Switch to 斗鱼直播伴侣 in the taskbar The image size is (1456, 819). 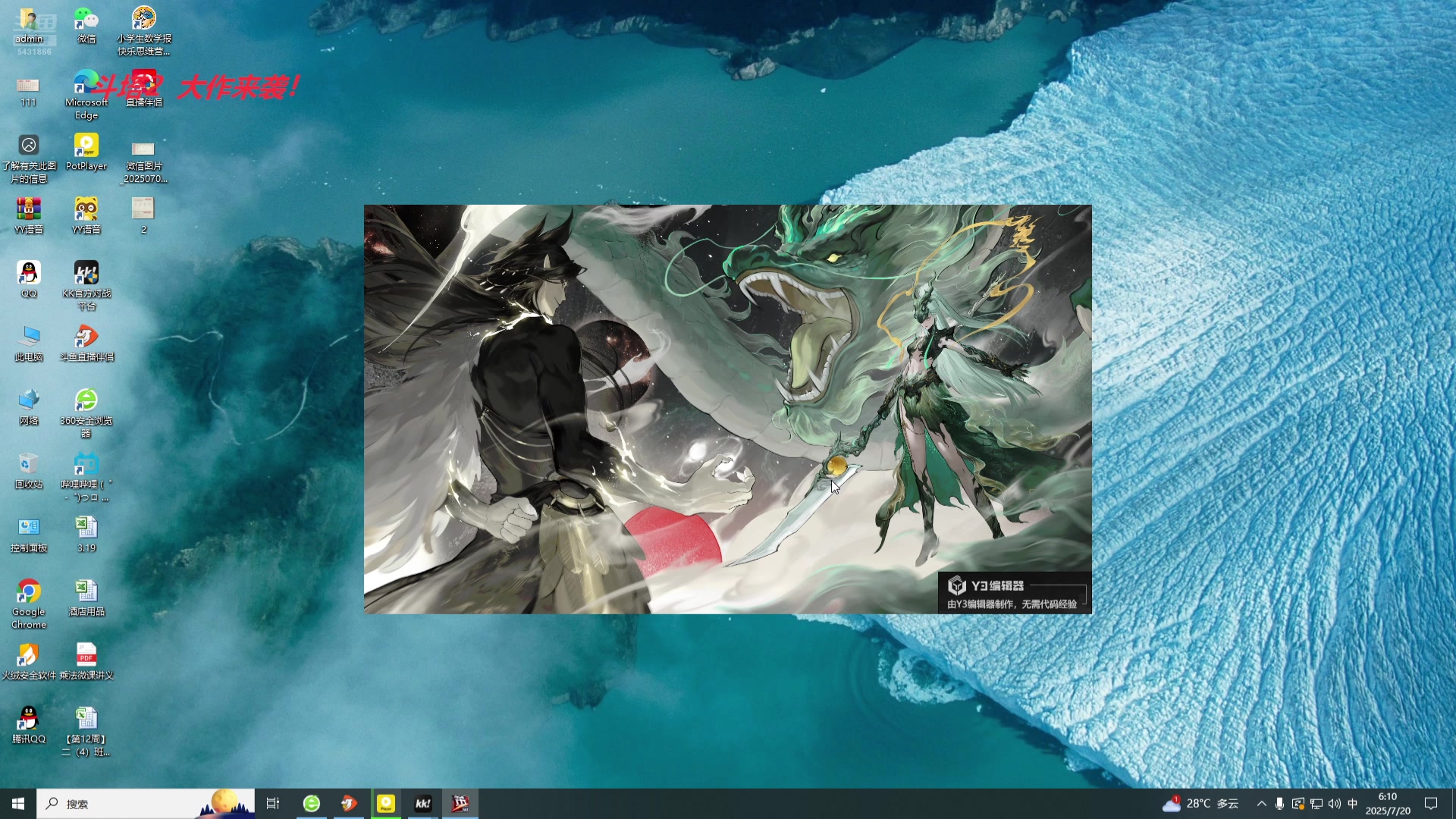[349, 804]
